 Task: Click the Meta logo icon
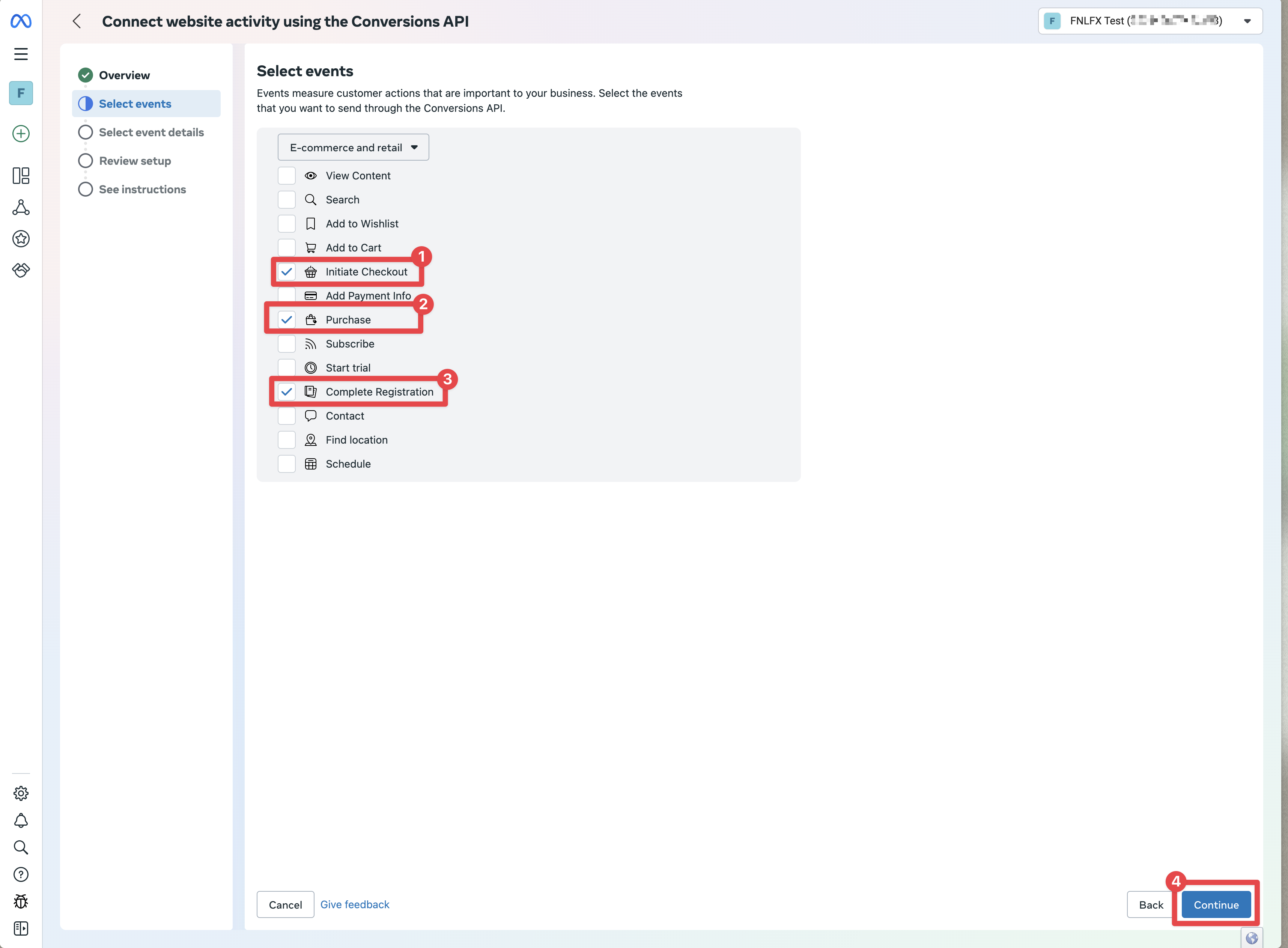pyautogui.click(x=21, y=21)
